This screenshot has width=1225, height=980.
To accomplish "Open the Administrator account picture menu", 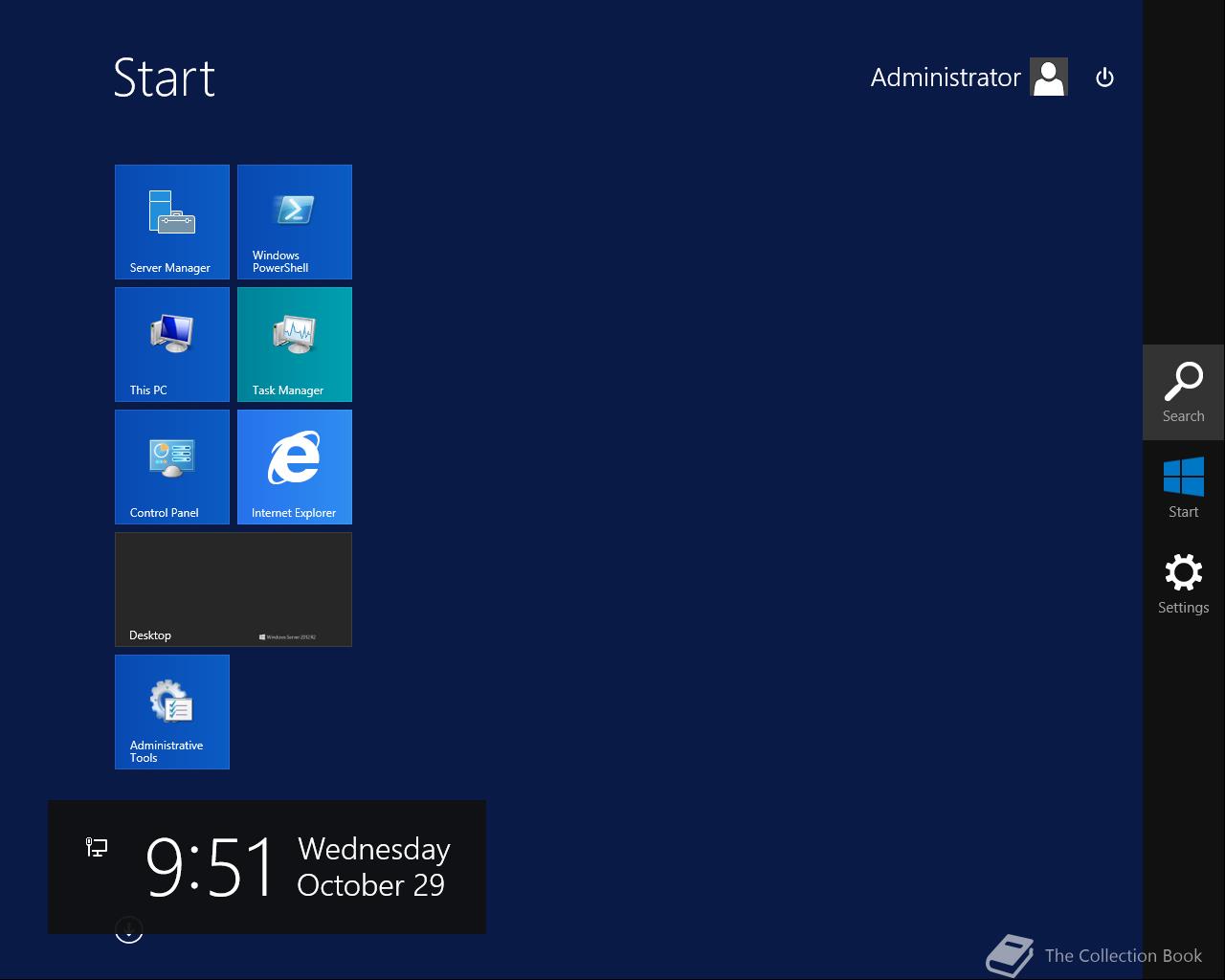I will [1049, 78].
